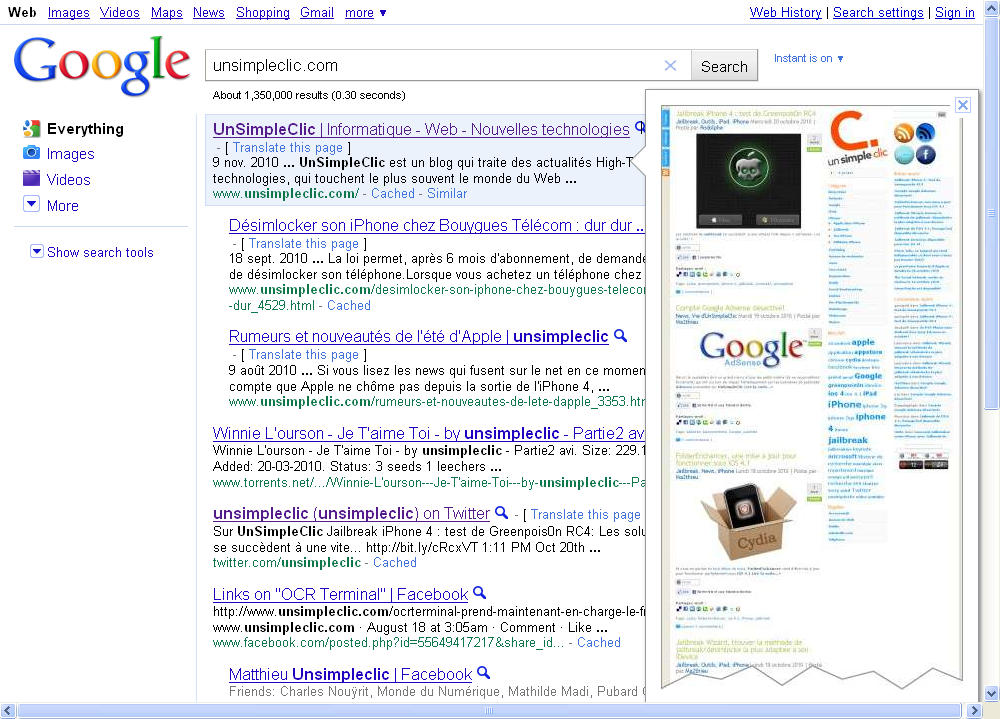Click the Videos film icon in sidebar

point(31,179)
